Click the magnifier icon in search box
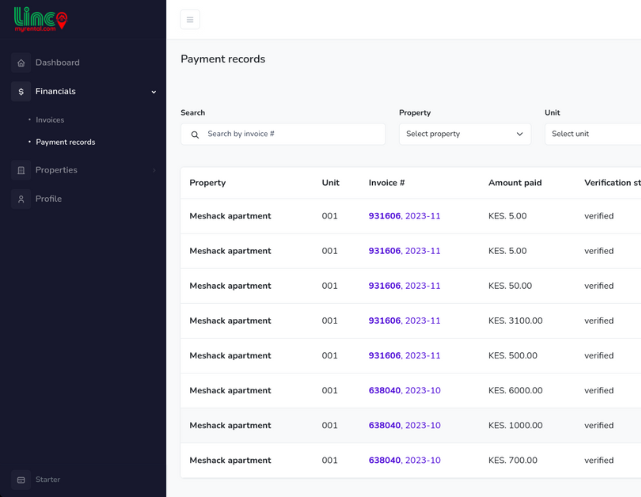This screenshot has height=497, width=641. pos(195,134)
